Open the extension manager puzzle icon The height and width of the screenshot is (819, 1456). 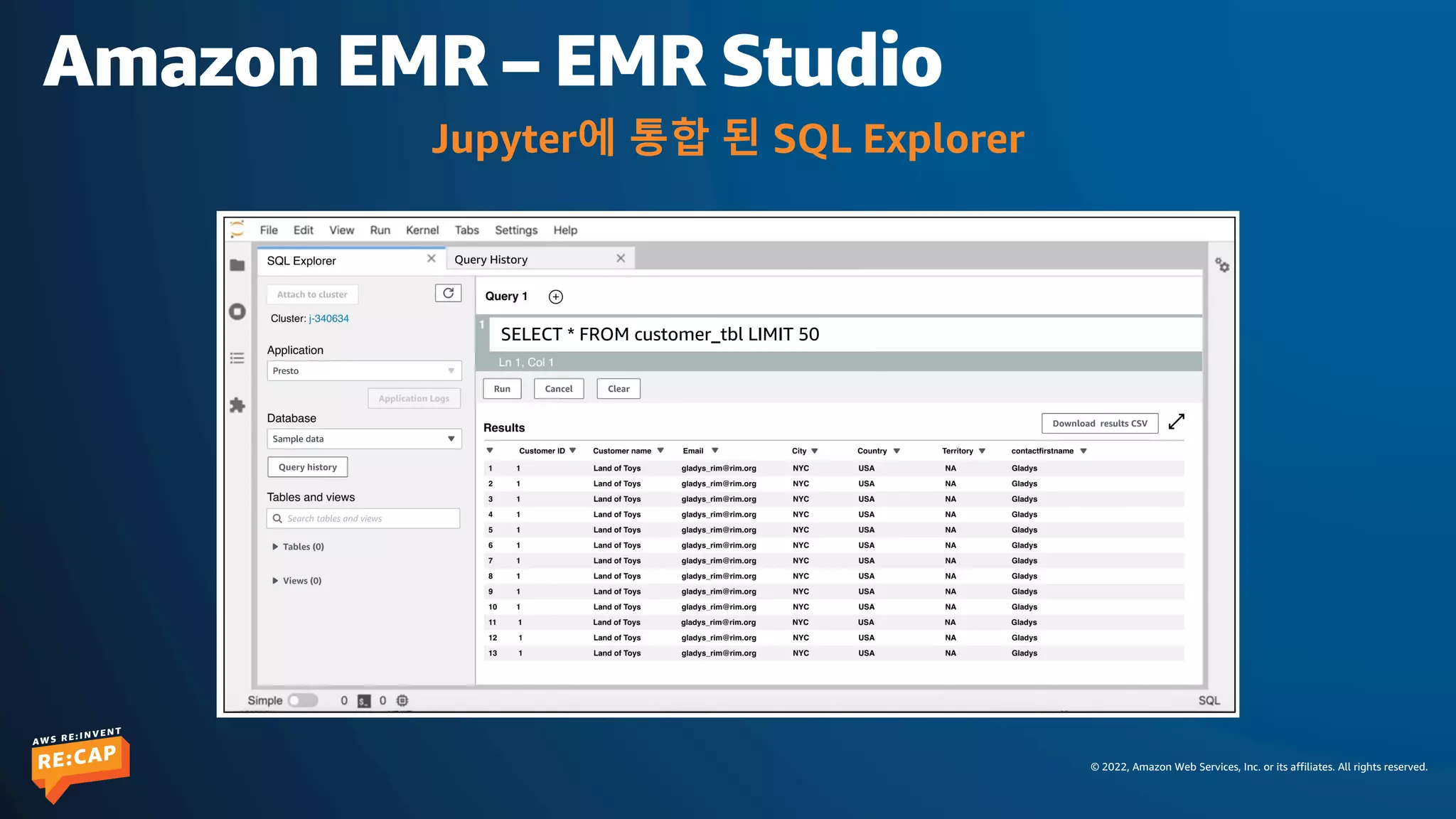(x=237, y=405)
